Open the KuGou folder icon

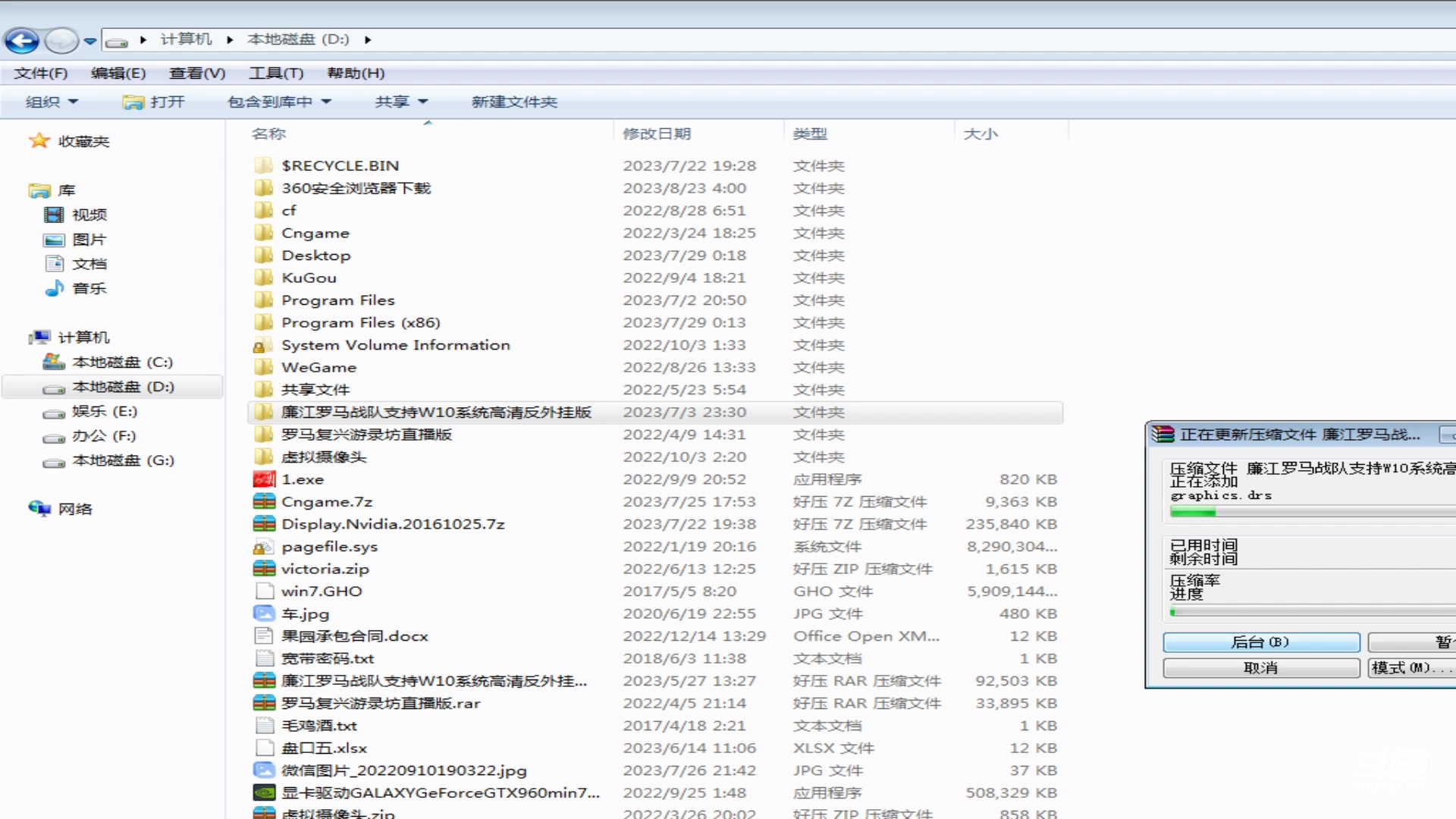click(263, 278)
